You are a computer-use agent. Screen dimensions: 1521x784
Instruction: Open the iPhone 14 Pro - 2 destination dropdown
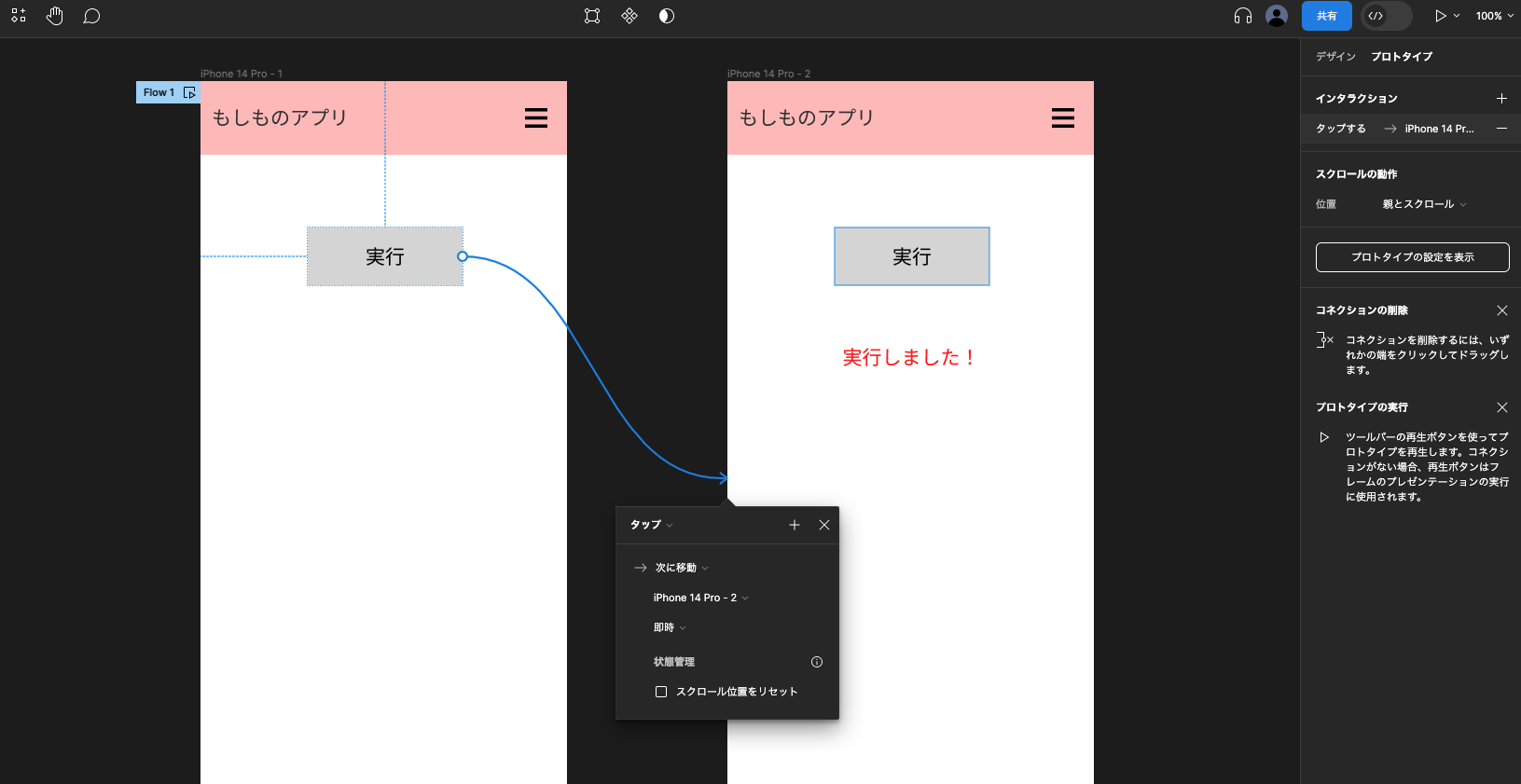click(700, 598)
